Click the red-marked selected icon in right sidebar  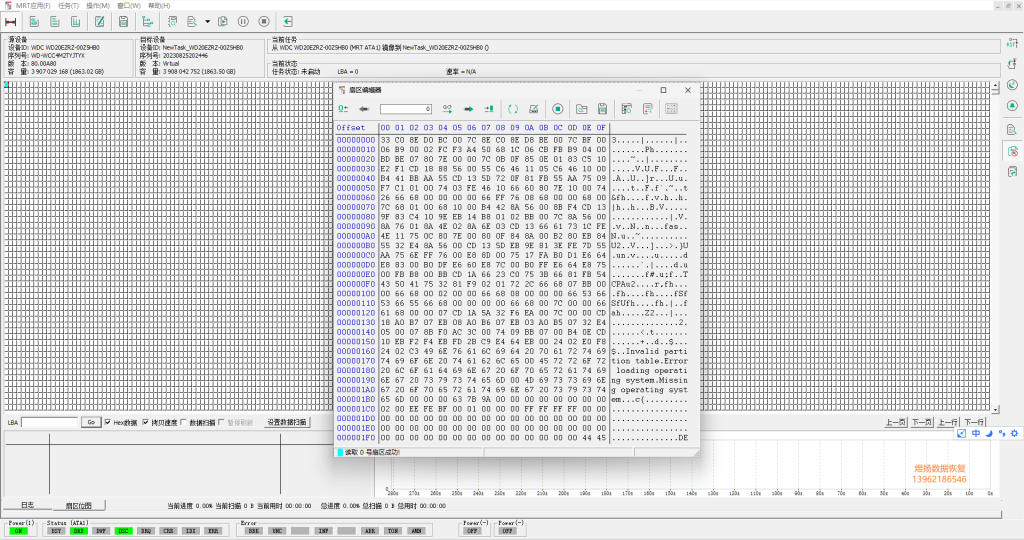[1013, 151]
